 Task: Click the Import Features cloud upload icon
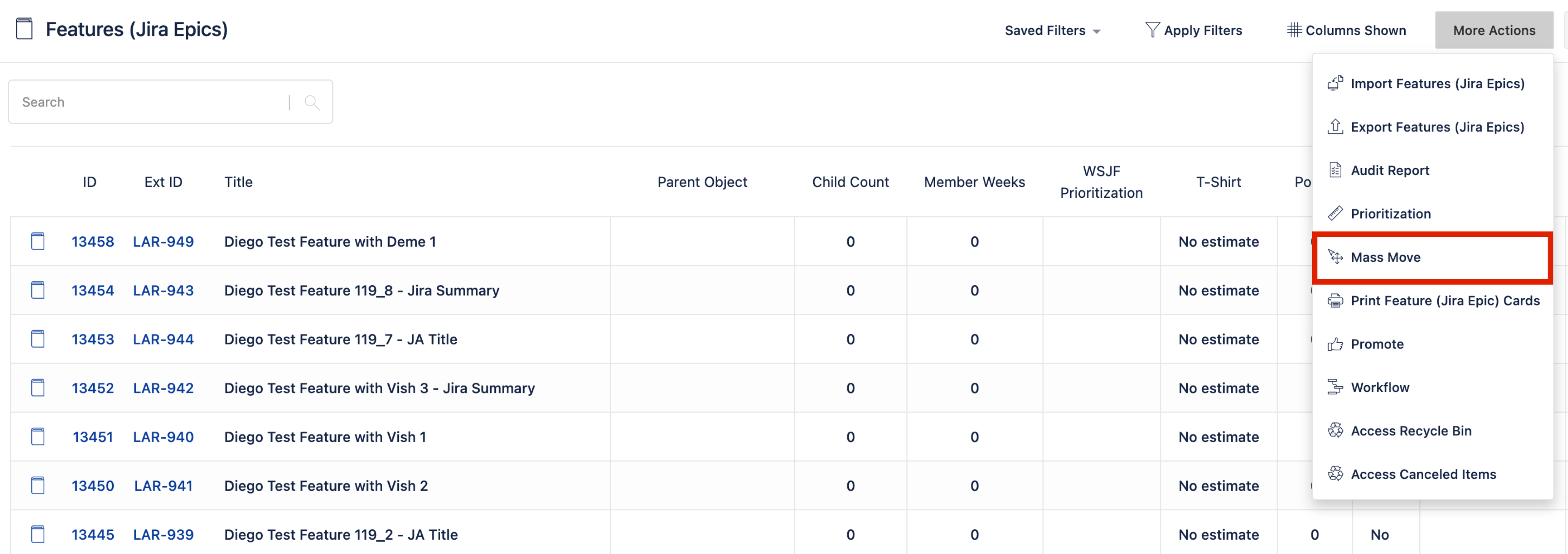click(1335, 83)
